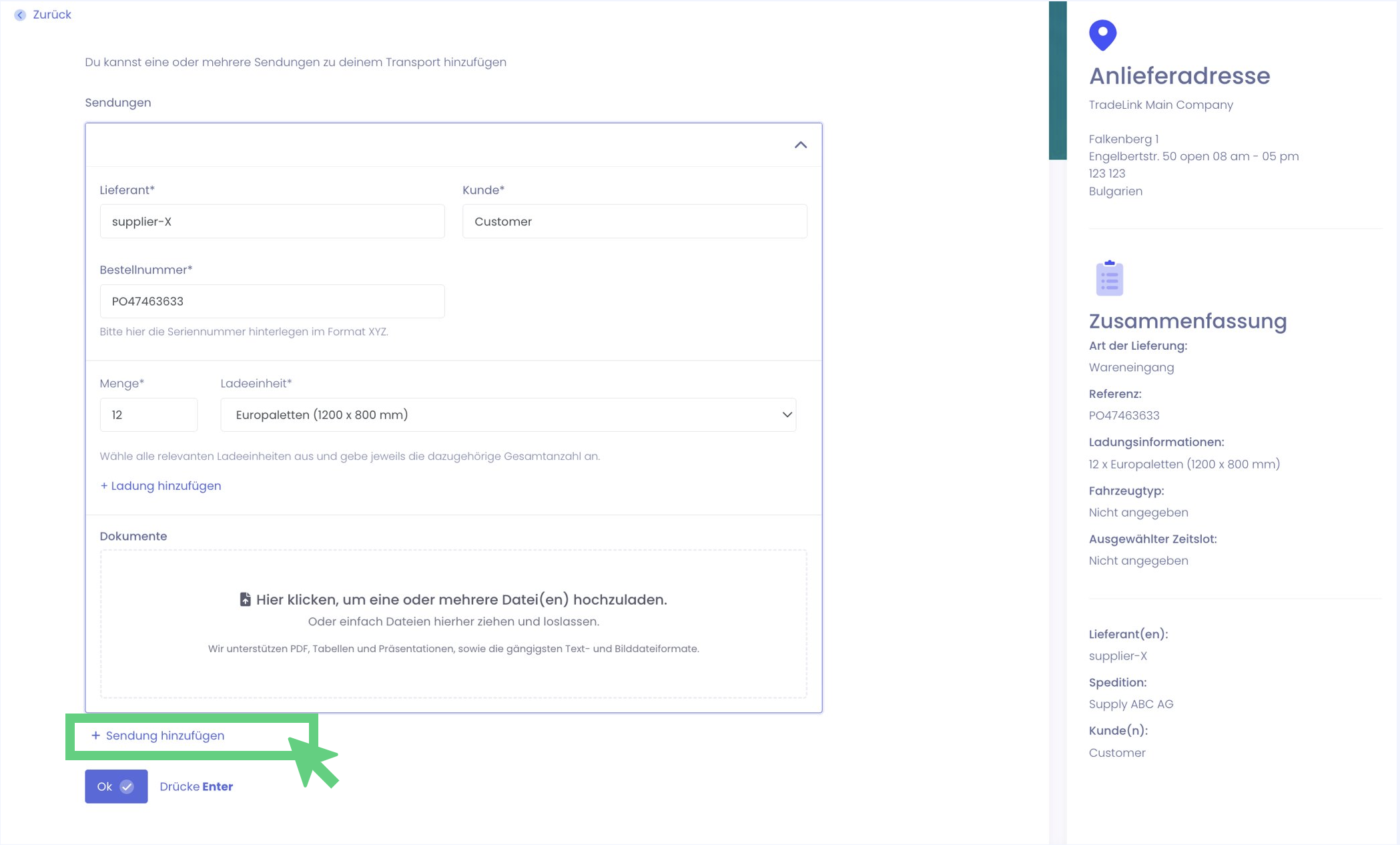Viewport: 1400px width, 845px height.
Task: Click the Bestellnummer field with PO47463633
Action: tap(272, 302)
